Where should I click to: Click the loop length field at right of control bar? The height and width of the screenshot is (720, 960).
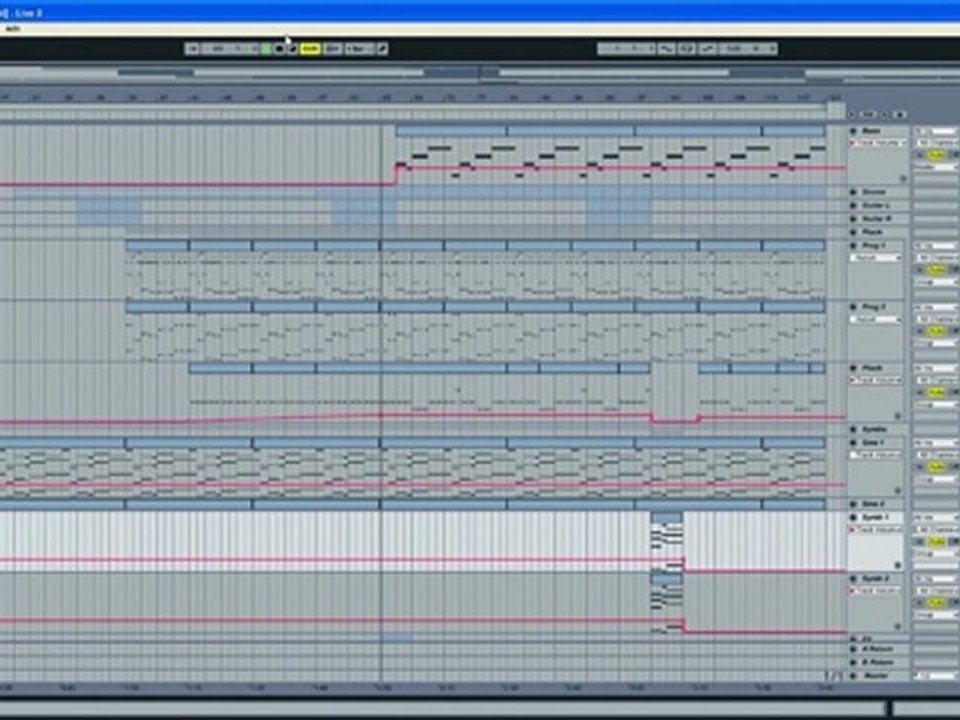749,48
